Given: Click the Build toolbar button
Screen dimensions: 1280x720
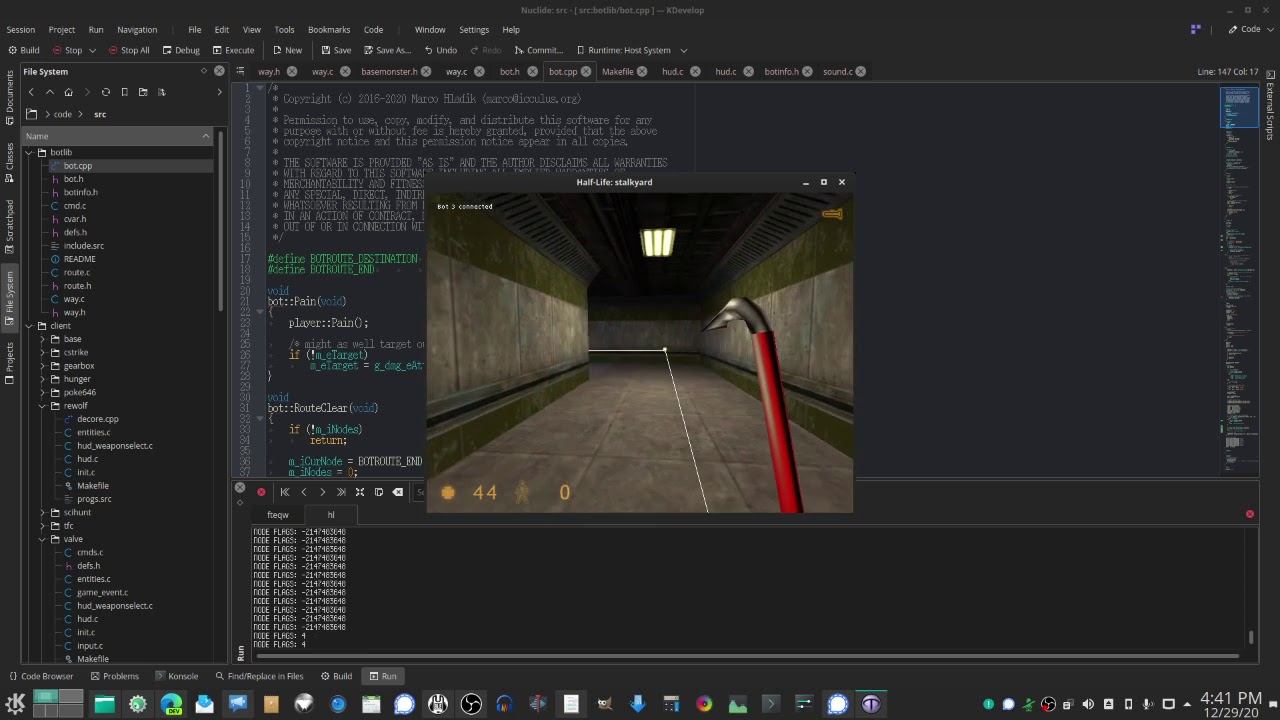Looking at the screenshot, I should tap(24, 50).
